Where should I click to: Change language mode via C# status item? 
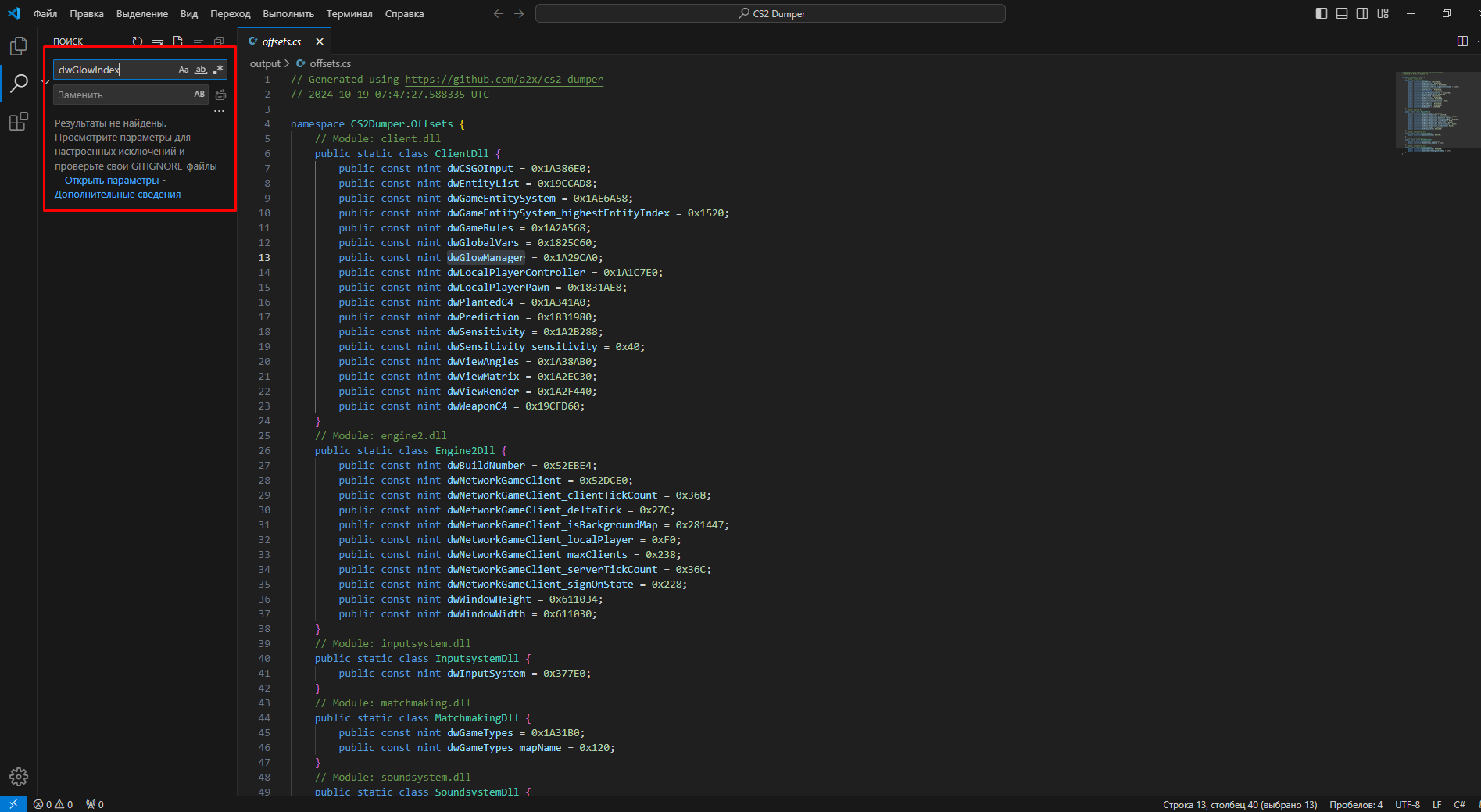pyautogui.click(x=1459, y=804)
